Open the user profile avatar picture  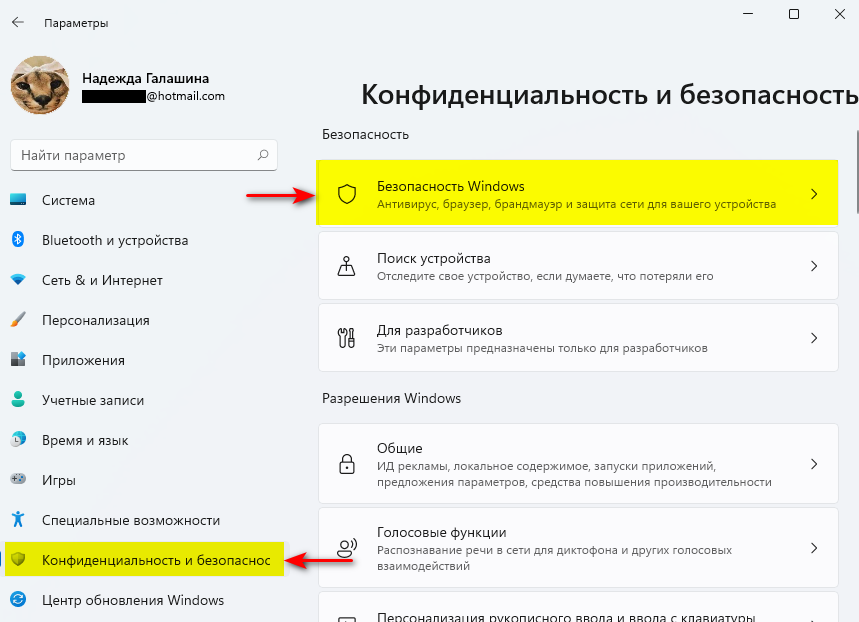pyautogui.click(x=40, y=86)
